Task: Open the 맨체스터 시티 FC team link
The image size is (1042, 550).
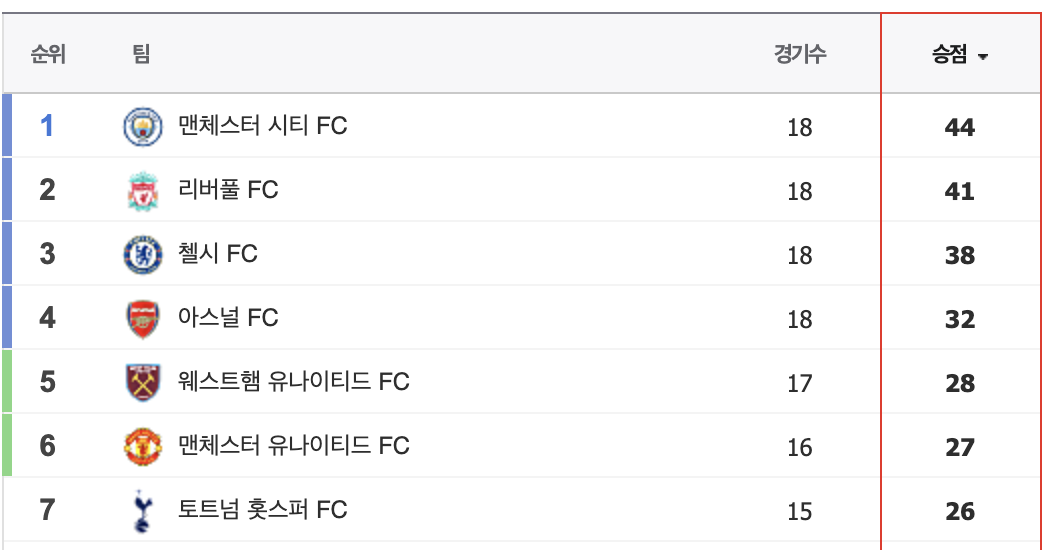Action: (263, 126)
